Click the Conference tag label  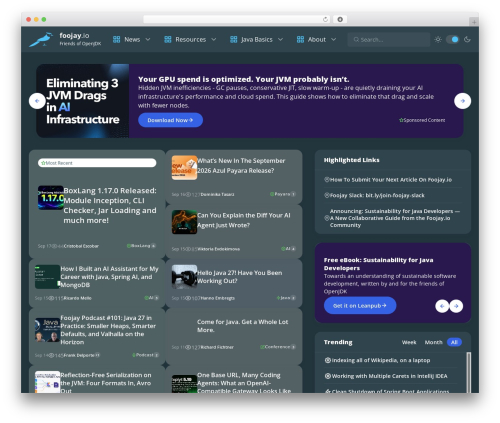point(278,347)
